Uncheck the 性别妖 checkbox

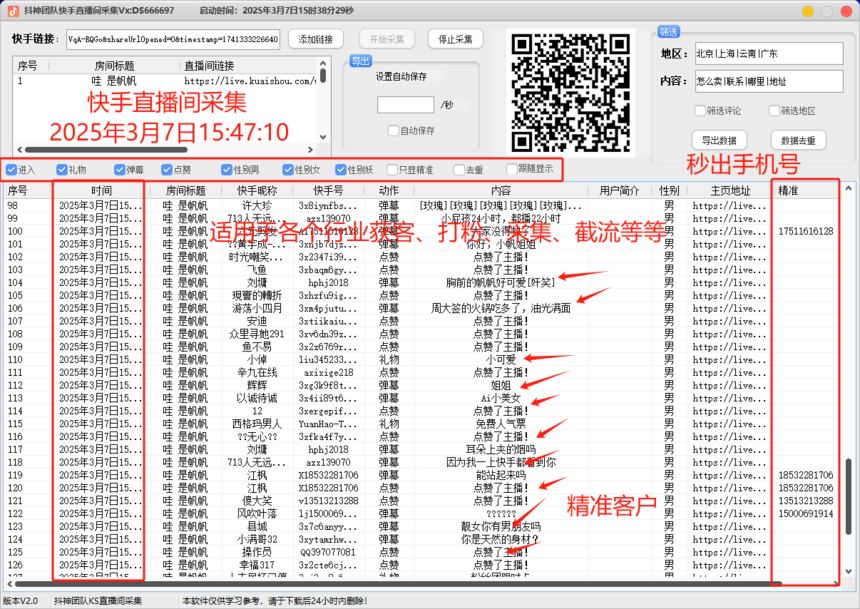tap(341, 170)
